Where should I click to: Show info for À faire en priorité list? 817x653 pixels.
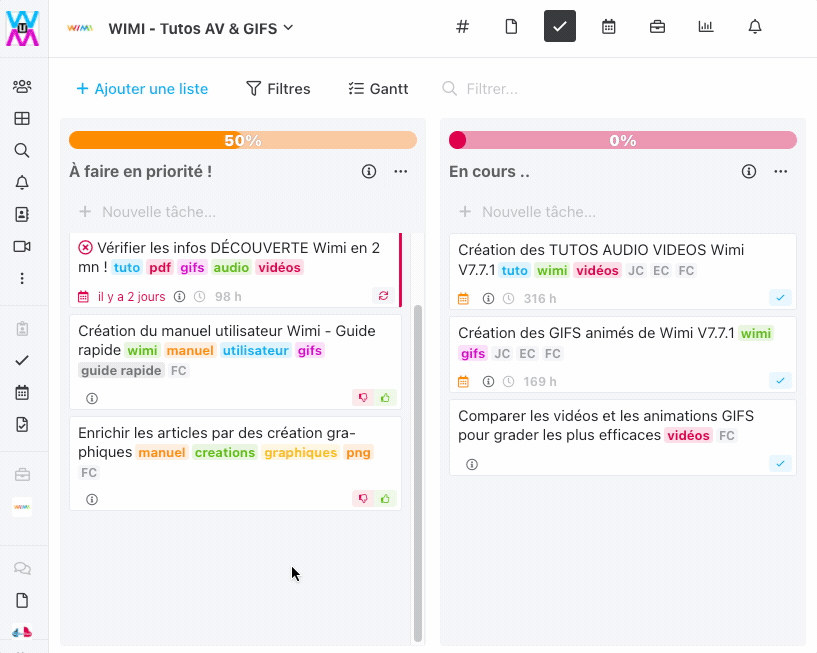point(369,171)
